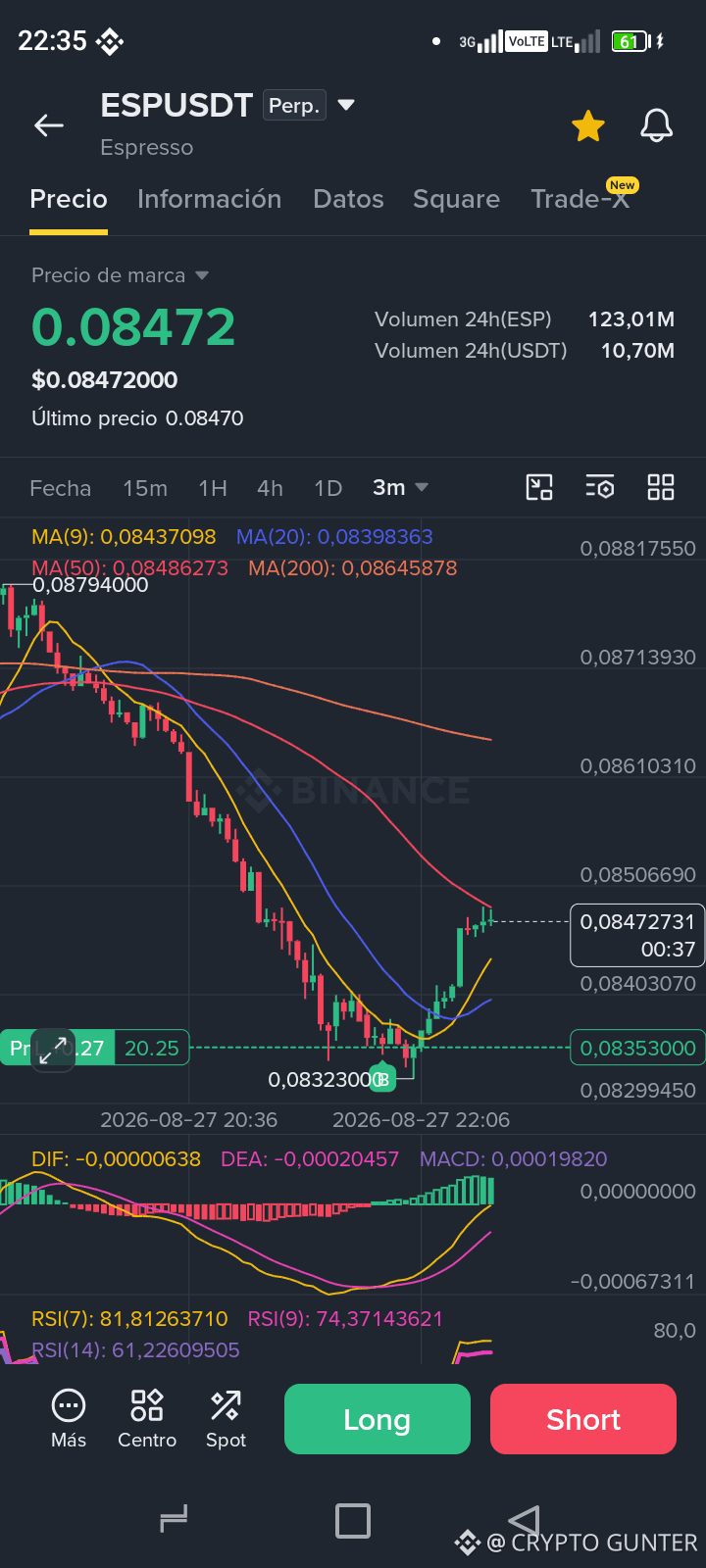Screen dimensions: 706x1568
Task: Tap the DIF value in MACD panel
Action: coord(116,1159)
